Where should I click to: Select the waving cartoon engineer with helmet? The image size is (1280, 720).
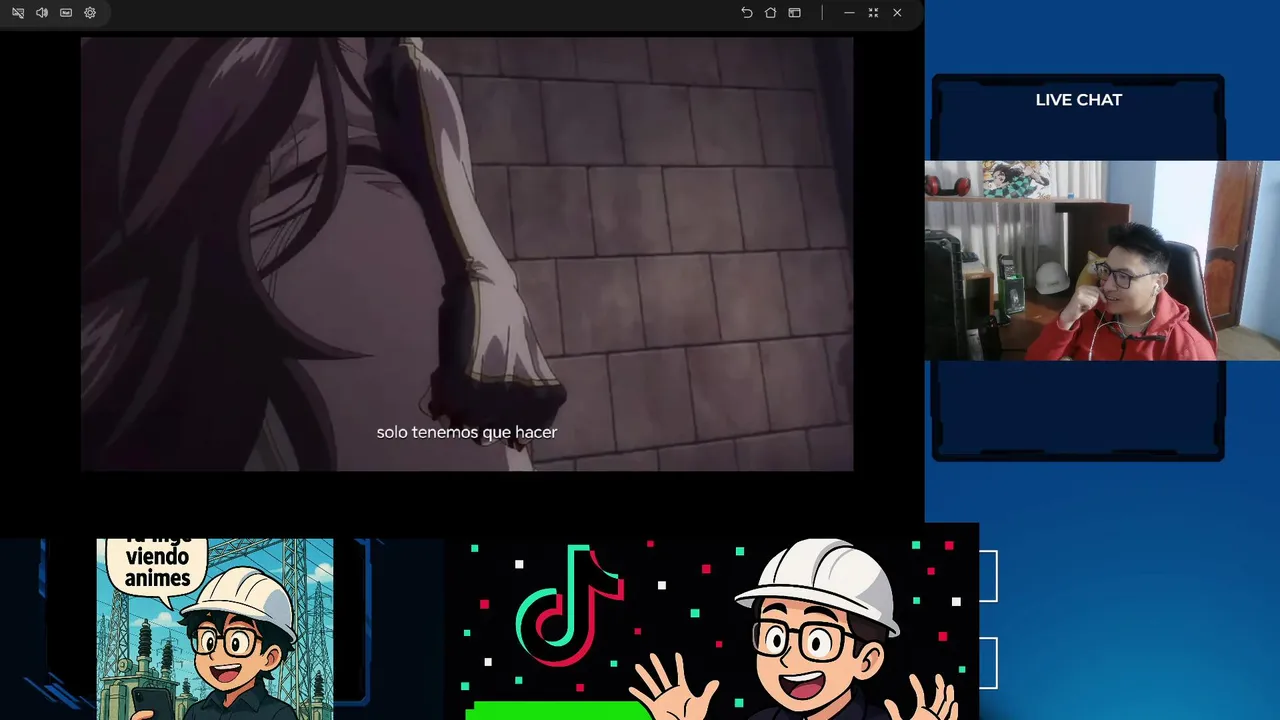click(795, 630)
